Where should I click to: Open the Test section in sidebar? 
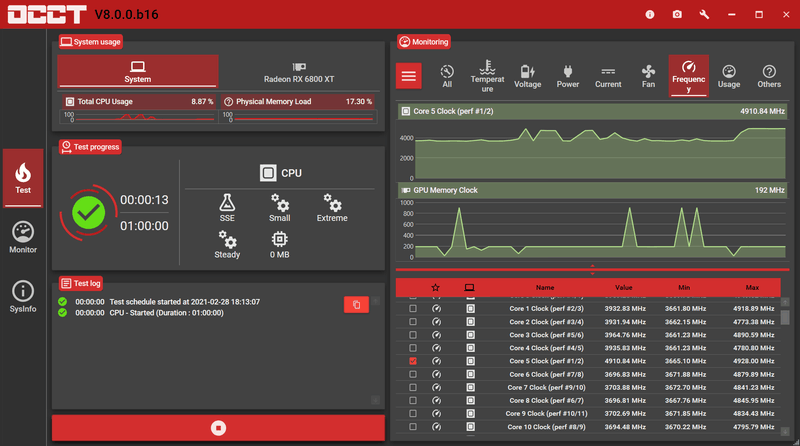23,178
